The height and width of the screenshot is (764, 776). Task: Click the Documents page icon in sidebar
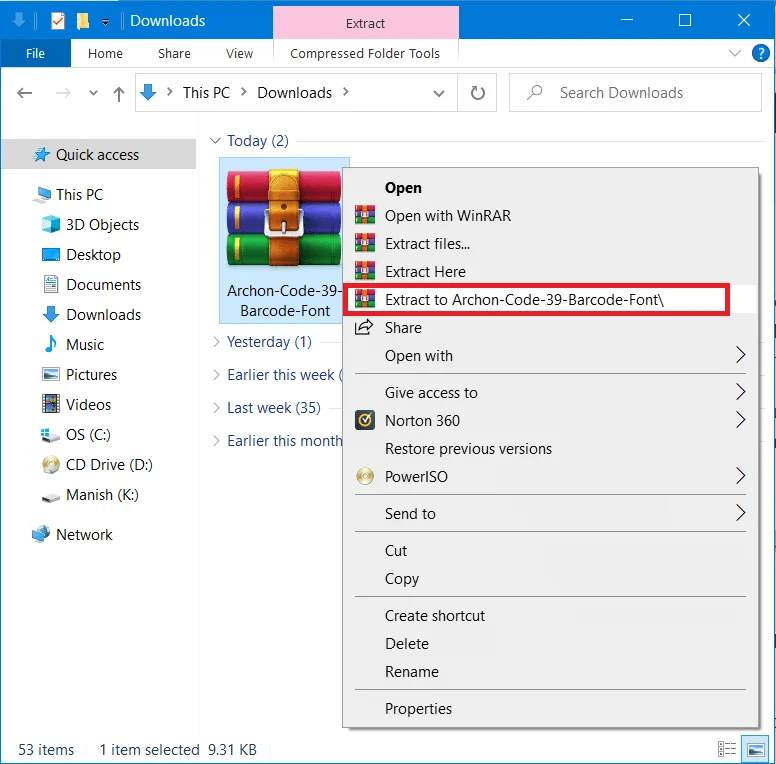(50, 285)
